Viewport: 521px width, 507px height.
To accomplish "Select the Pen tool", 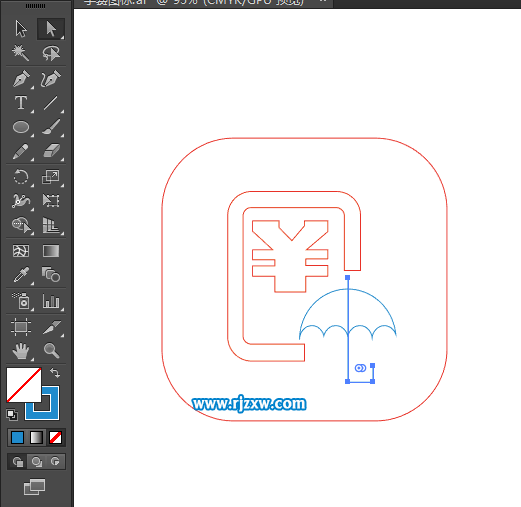I will click(x=21, y=79).
